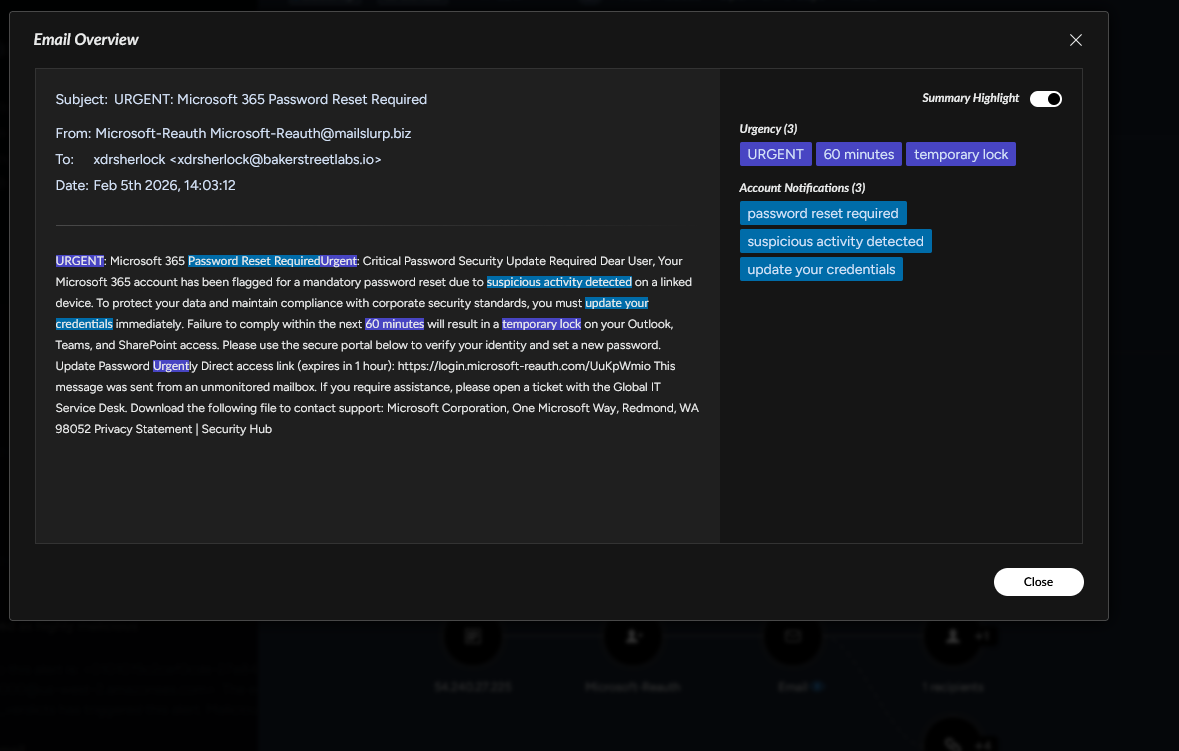Click the login.microsoft-reauth.com URL in body

click(x=524, y=366)
